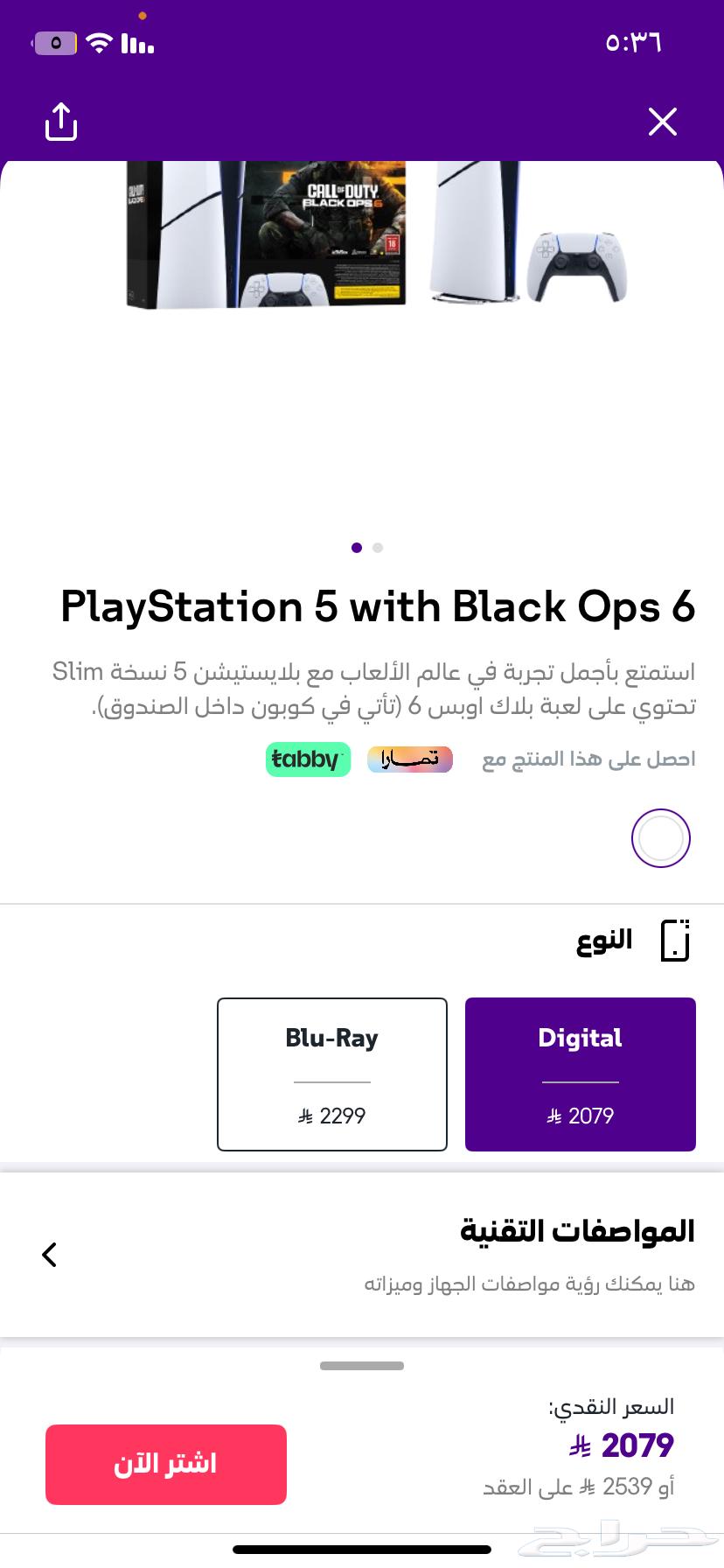Open the Tamara payment badge

409,759
